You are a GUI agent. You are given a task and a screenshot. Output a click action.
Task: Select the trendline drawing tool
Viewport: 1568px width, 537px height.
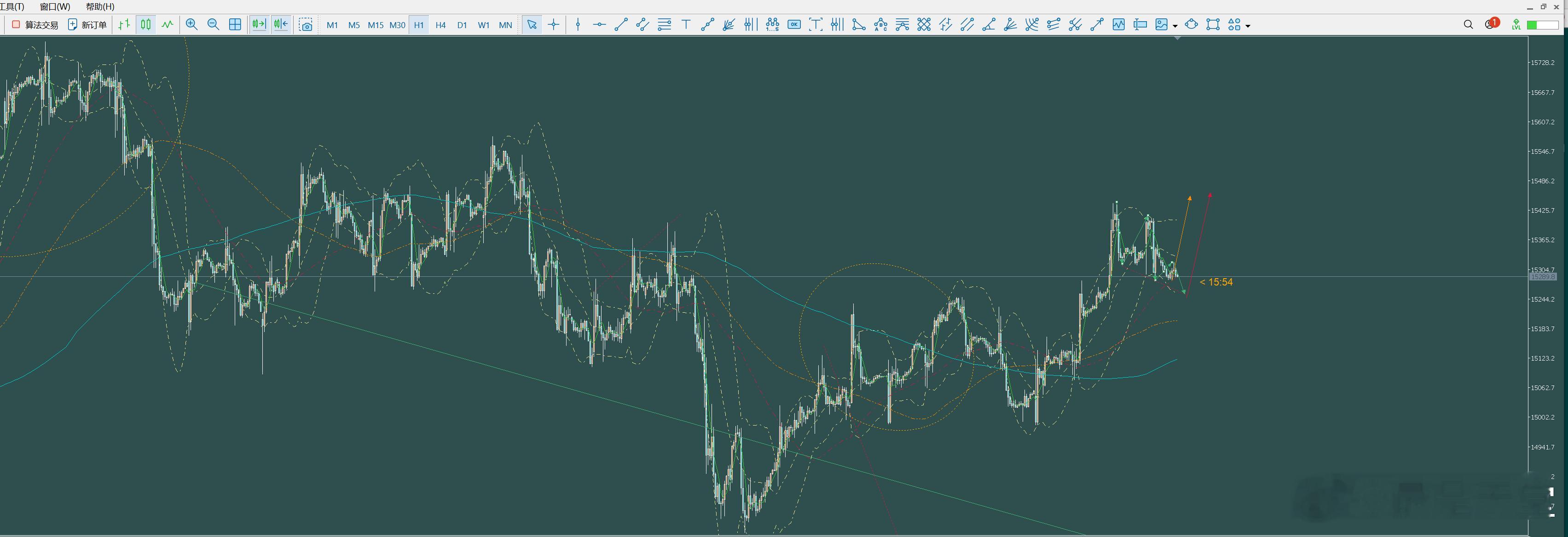[x=621, y=24]
